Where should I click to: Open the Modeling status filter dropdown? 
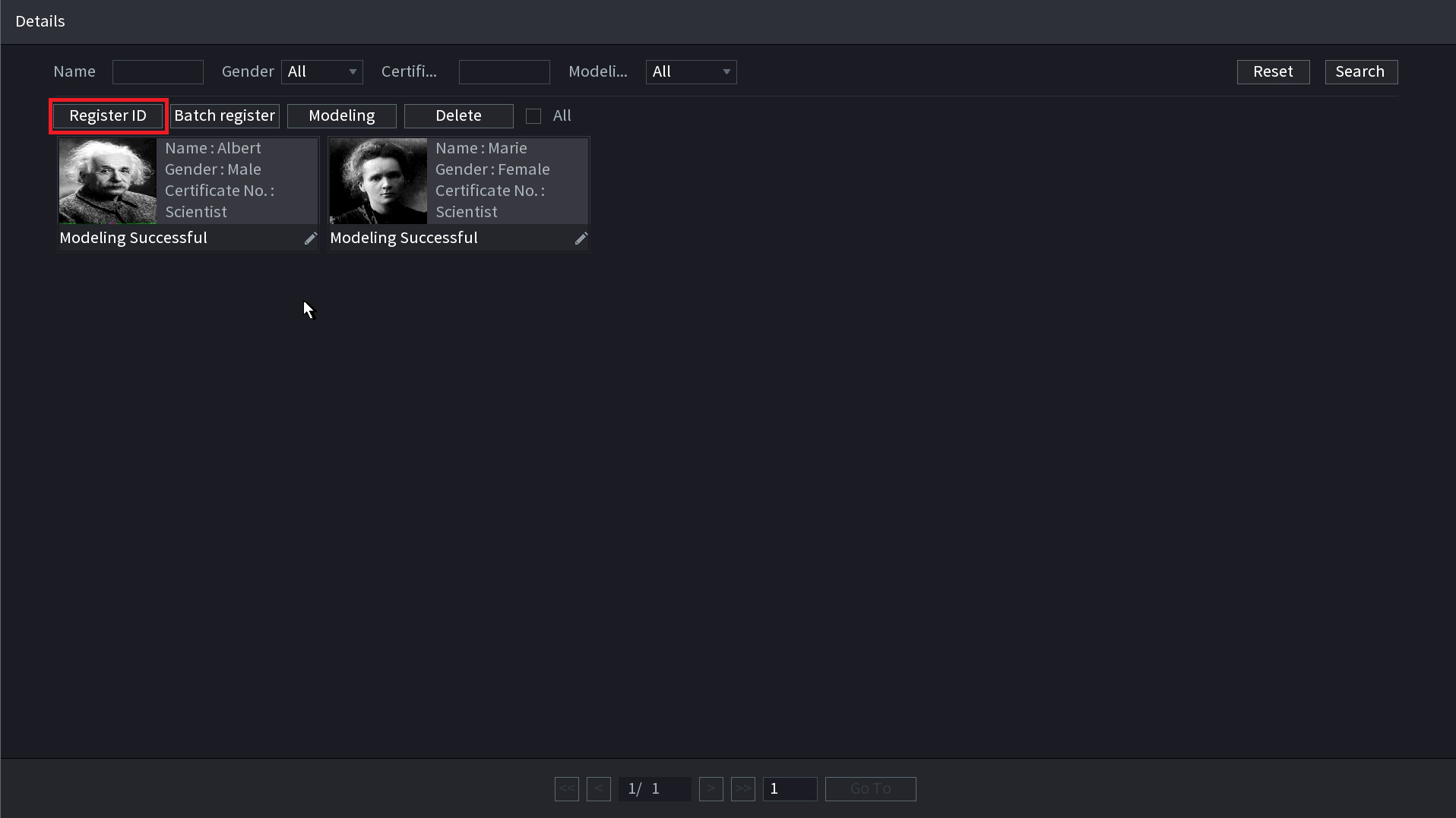pyautogui.click(x=692, y=72)
